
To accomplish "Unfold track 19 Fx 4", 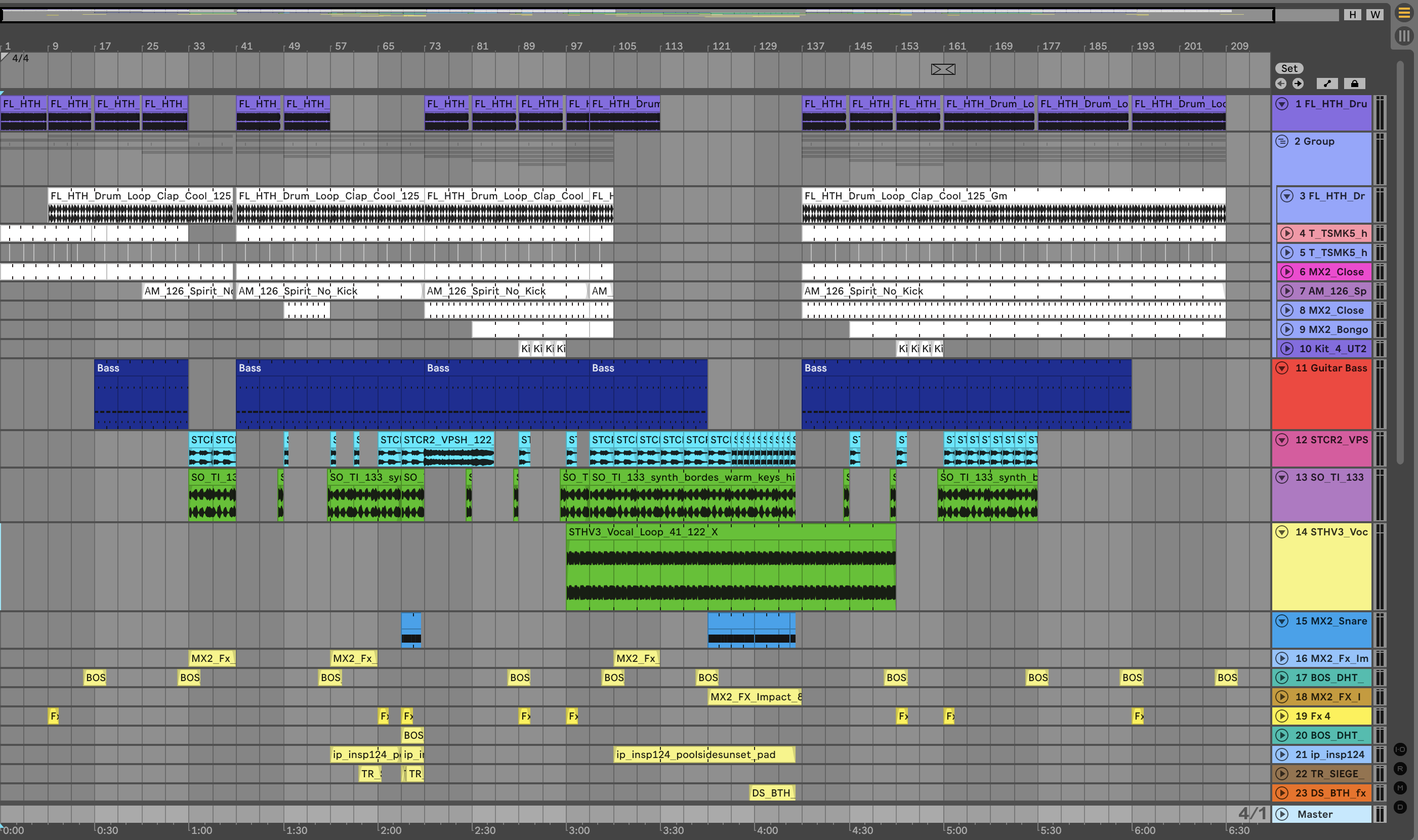I will [x=1282, y=716].
